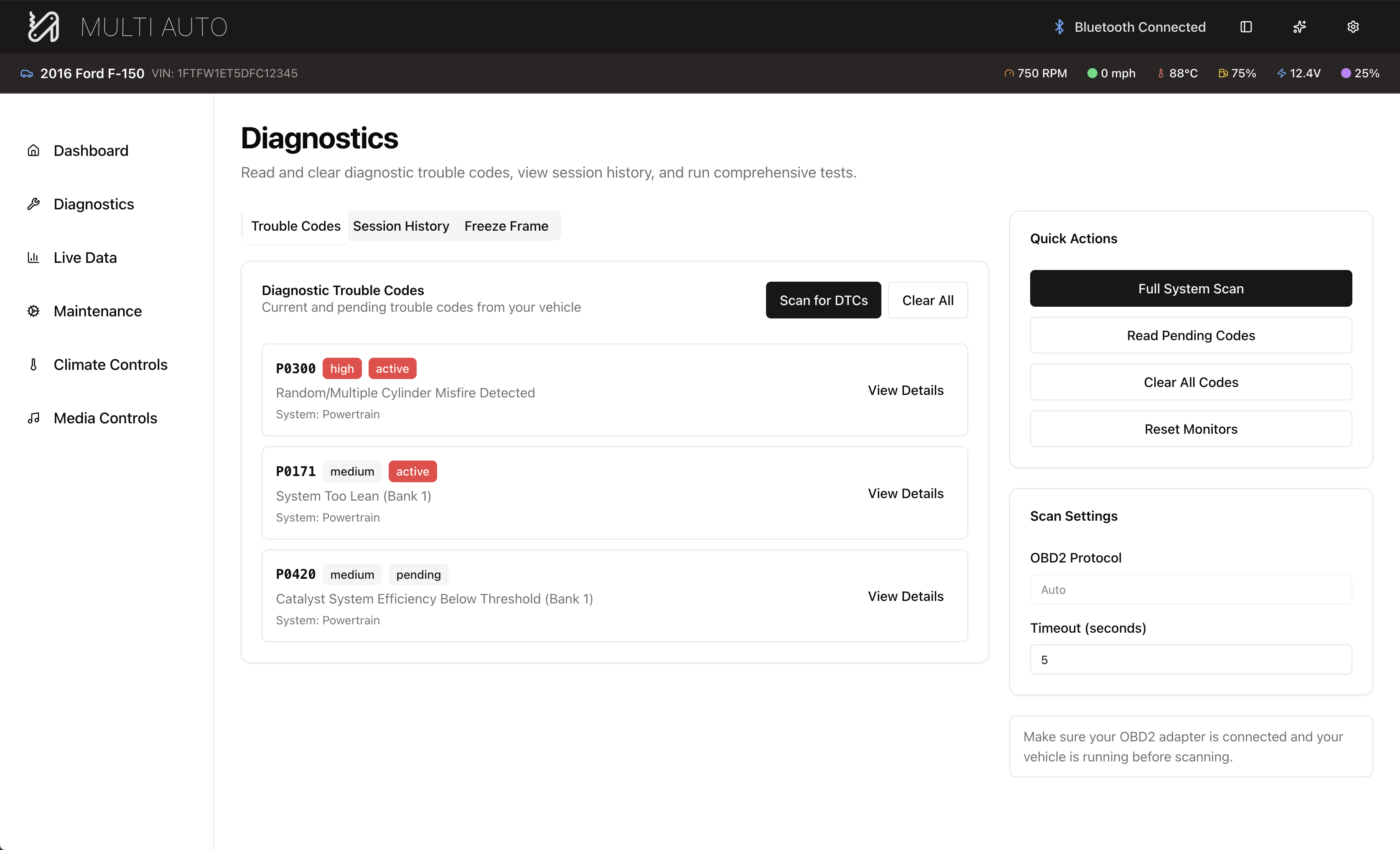
Task: Open Diagnostics in the sidebar
Action: 94,204
